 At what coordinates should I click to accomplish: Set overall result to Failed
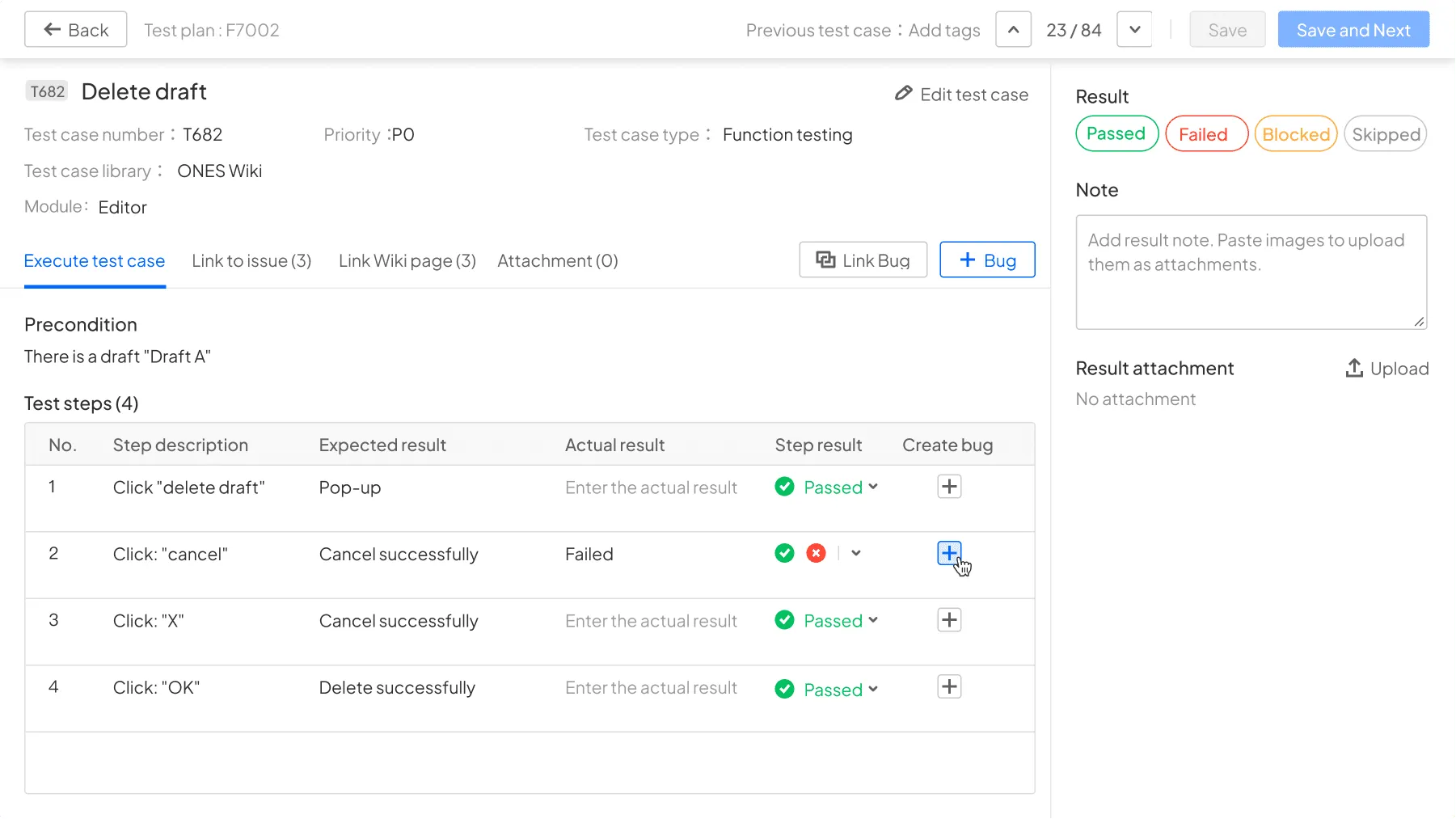[x=1206, y=133]
